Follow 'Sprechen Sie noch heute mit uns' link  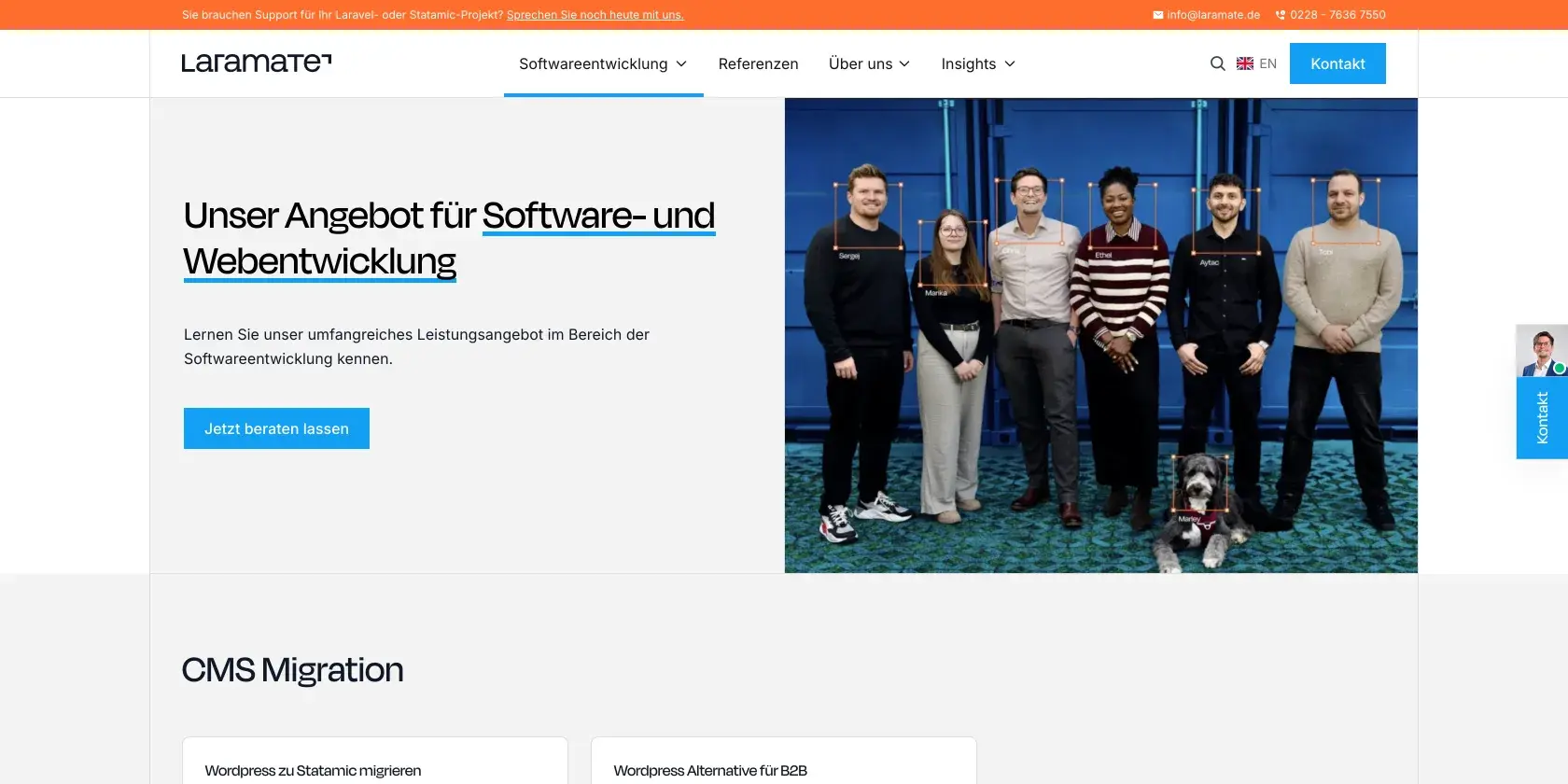coord(595,15)
